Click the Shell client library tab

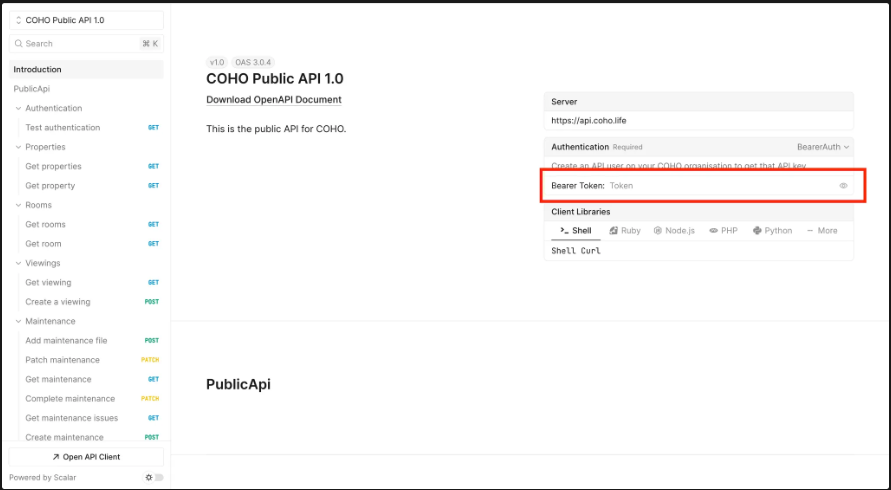pos(576,230)
